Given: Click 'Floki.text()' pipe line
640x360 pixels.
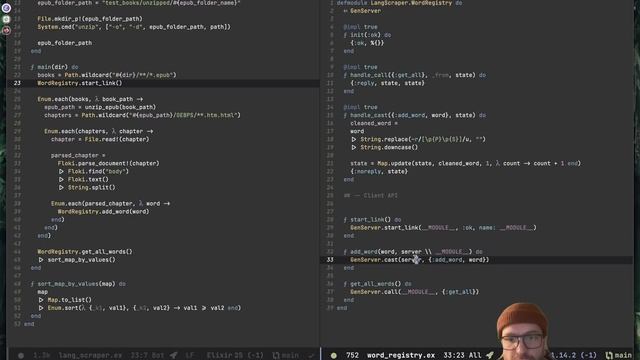Looking at the screenshot, I should click(83, 179).
